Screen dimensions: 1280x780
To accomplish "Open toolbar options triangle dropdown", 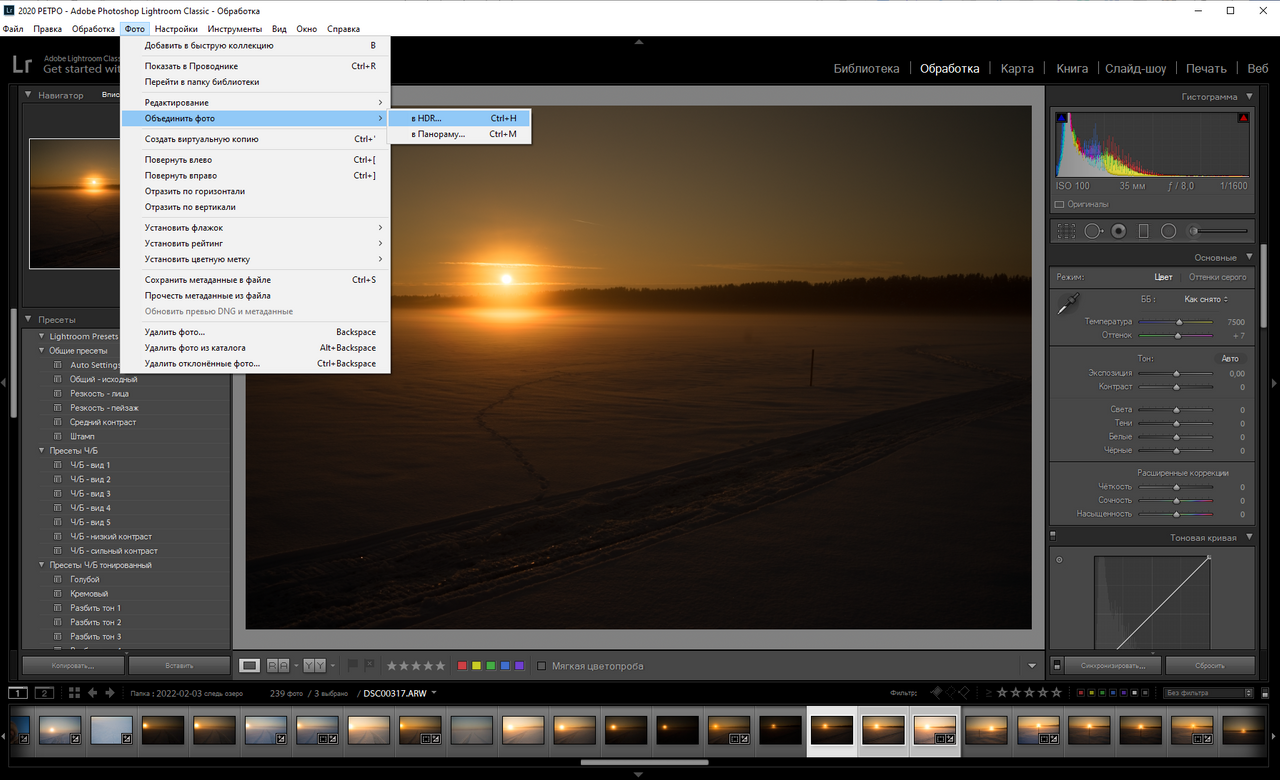I will tap(1032, 666).
